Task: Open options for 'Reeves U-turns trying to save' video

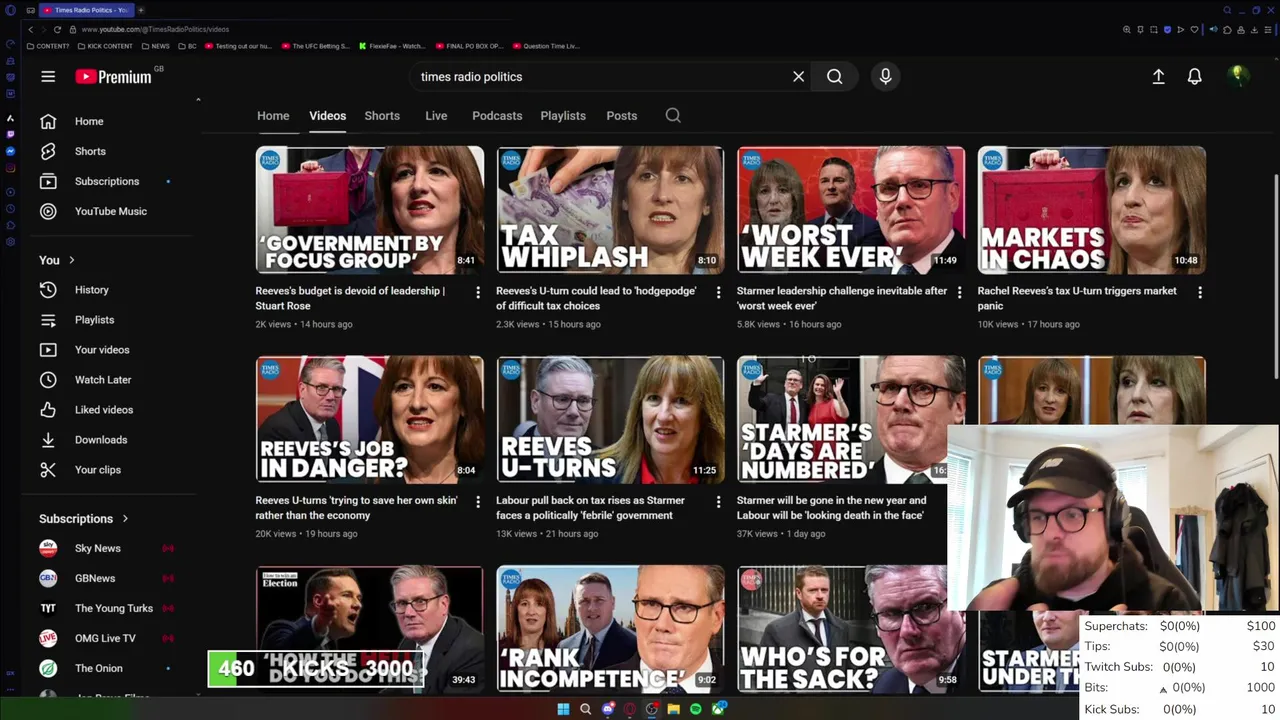Action: coord(478,502)
